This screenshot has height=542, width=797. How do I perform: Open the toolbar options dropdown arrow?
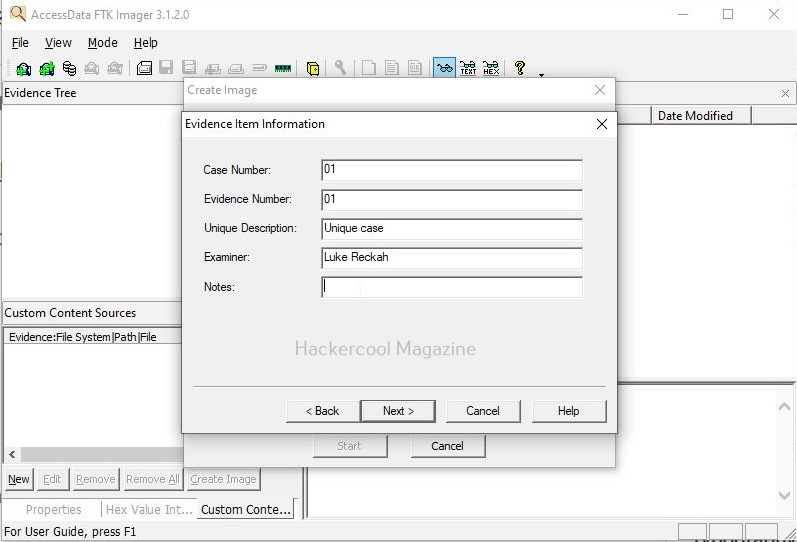click(x=541, y=74)
